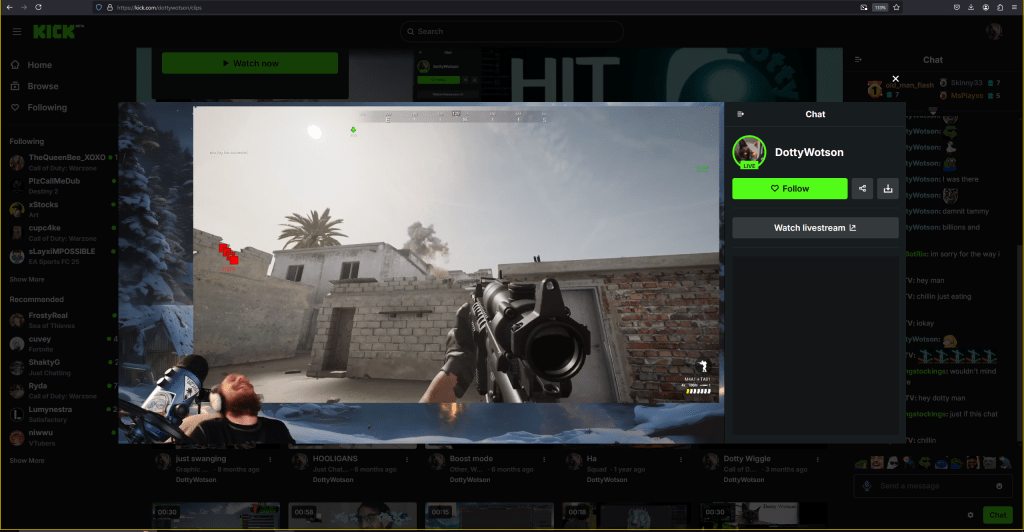Image resolution: width=1024 pixels, height=532 pixels.
Task: Click the share icon next to Follow
Action: tap(862, 189)
